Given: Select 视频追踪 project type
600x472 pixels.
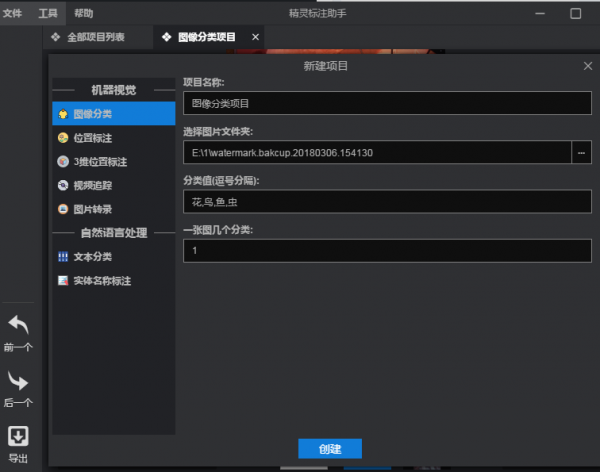Looking at the screenshot, I should pos(114,186).
